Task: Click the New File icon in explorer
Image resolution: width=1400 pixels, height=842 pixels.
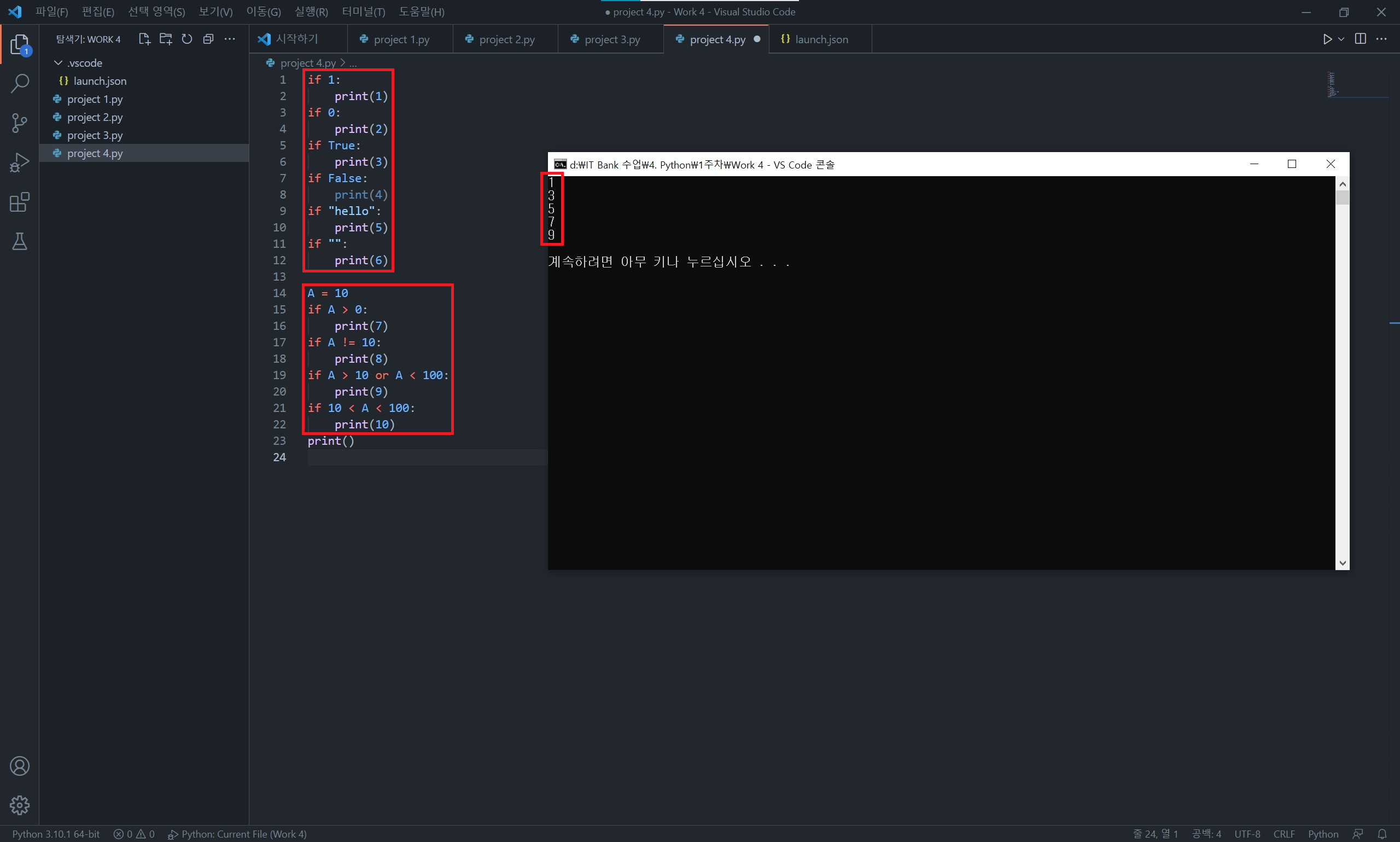Action: coord(144,39)
